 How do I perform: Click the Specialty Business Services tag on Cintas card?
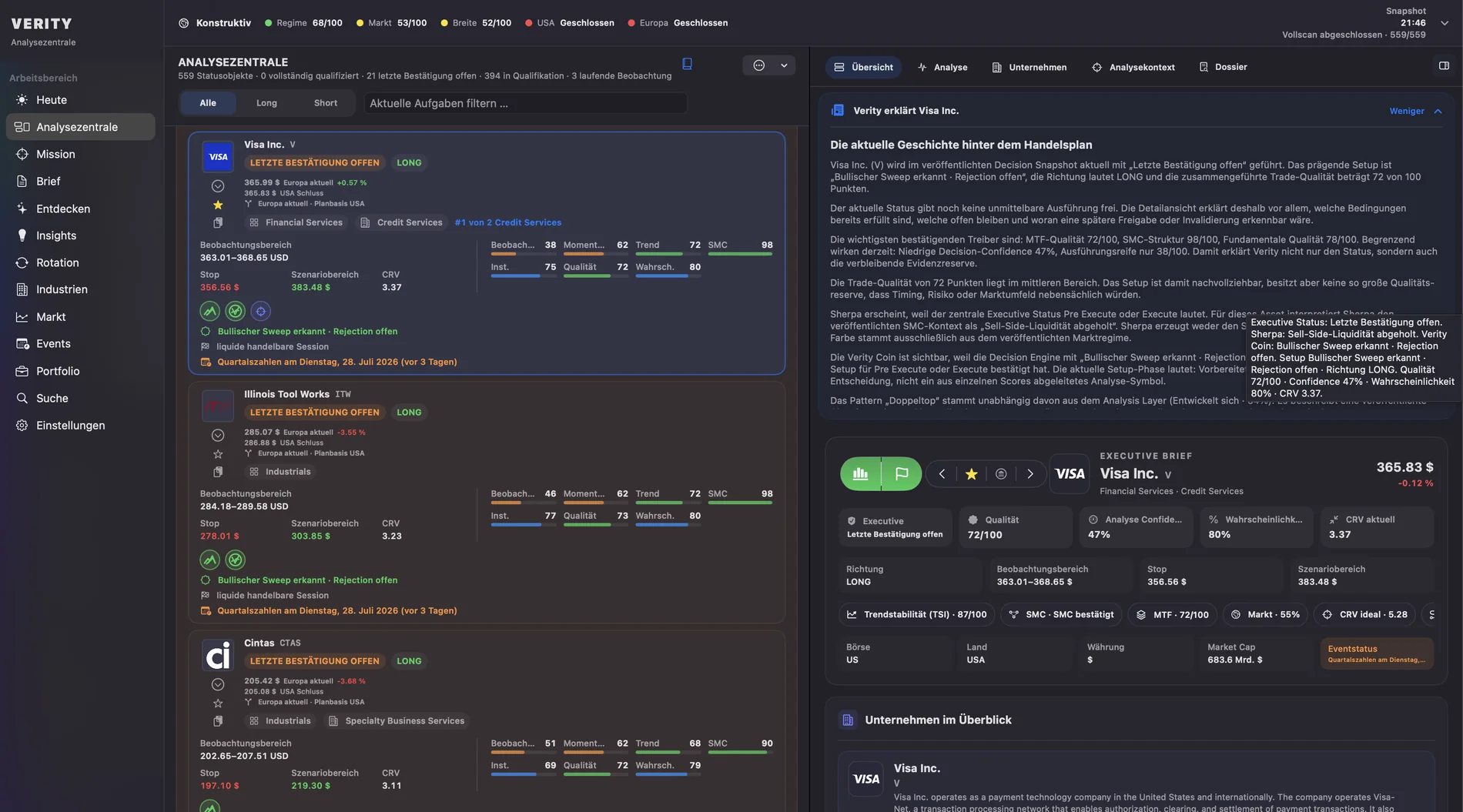pyautogui.click(x=397, y=721)
